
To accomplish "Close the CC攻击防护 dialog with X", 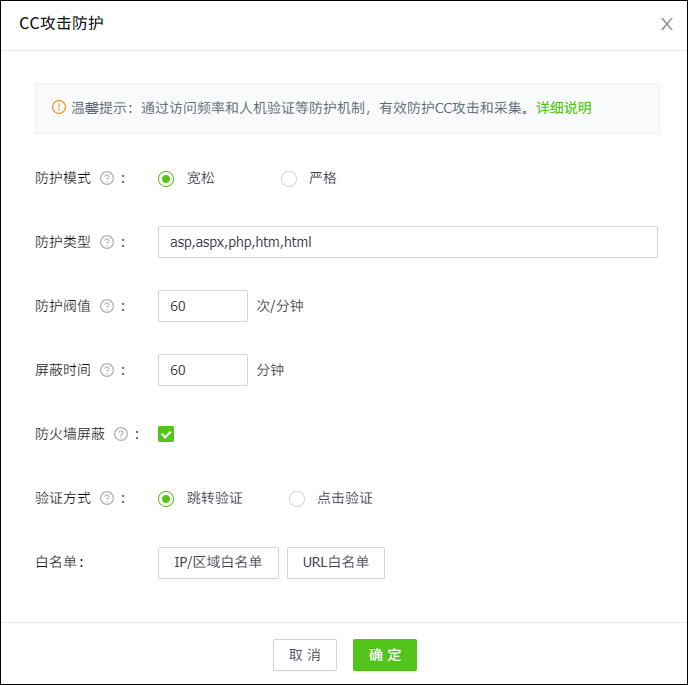I will (x=666, y=24).
